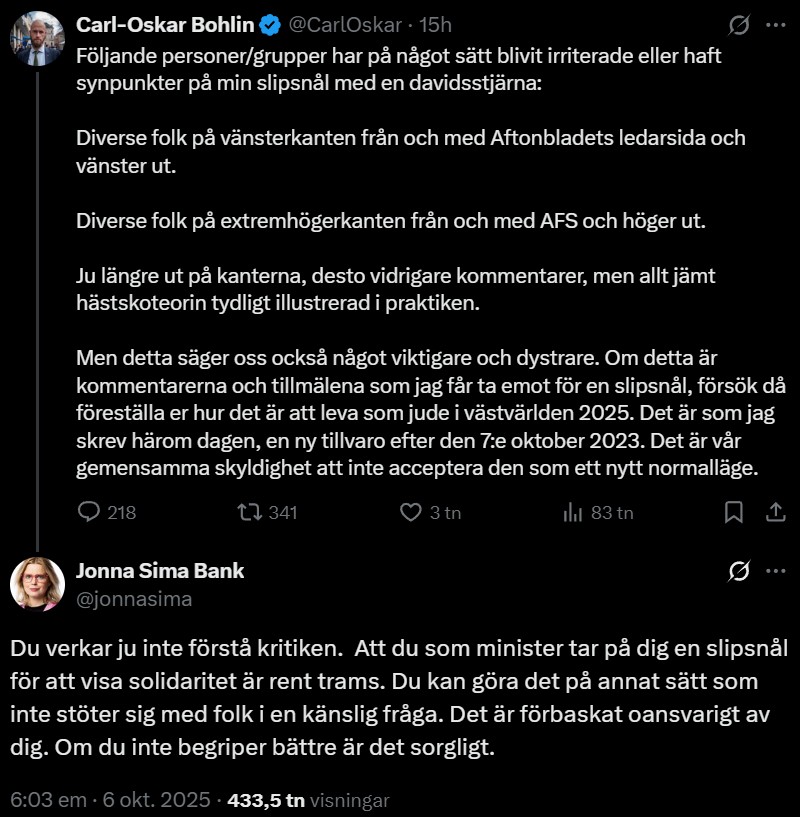Bookmark Carl-Oskar Bohlin's post
The image size is (800, 817).
[733, 513]
